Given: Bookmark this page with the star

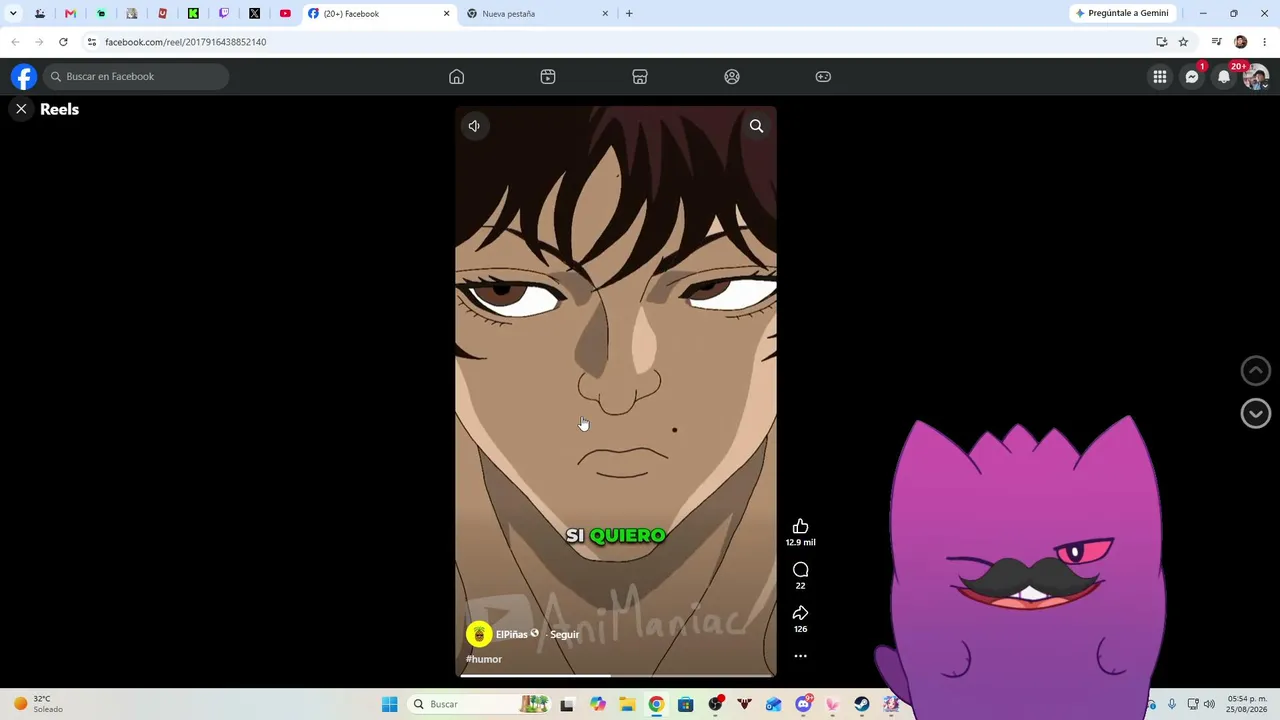Looking at the screenshot, I should 1183,42.
